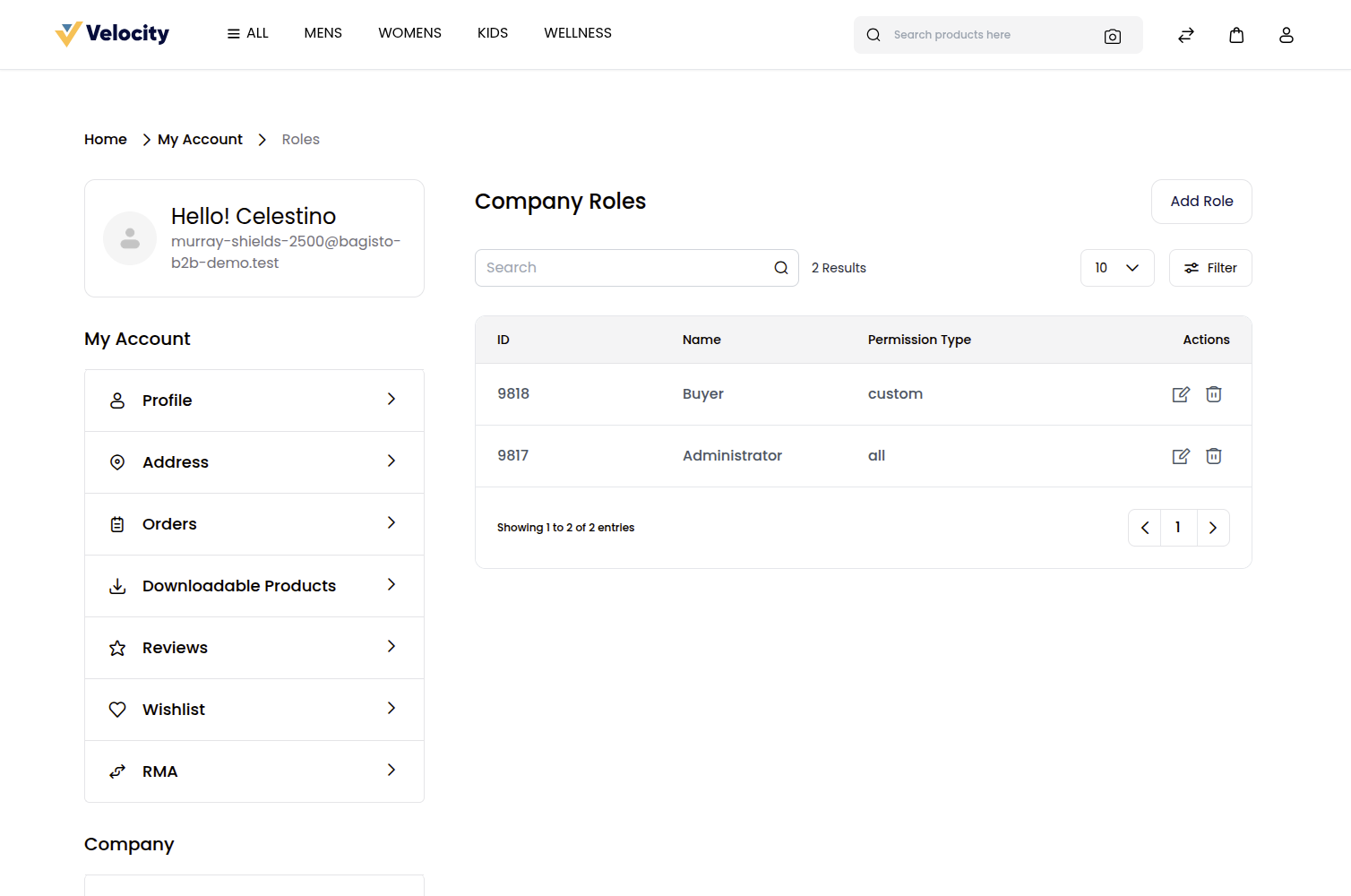Go to next page of roles
Image resolution: width=1351 pixels, height=896 pixels.
[x=1213, y=528]
